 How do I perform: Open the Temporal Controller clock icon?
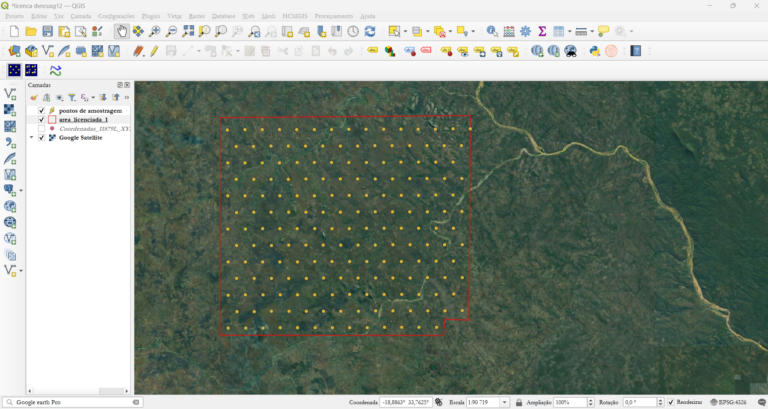[353, 31]
